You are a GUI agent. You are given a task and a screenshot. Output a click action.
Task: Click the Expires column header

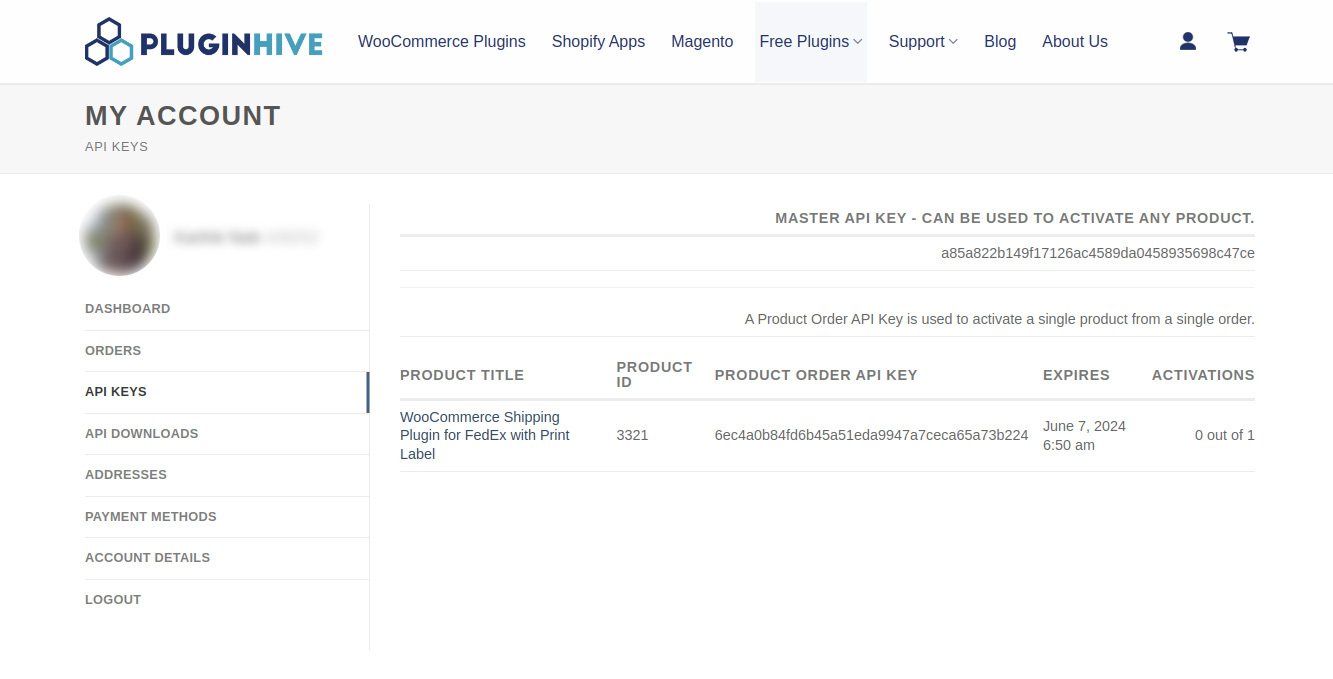click(x=1076, y=375)
